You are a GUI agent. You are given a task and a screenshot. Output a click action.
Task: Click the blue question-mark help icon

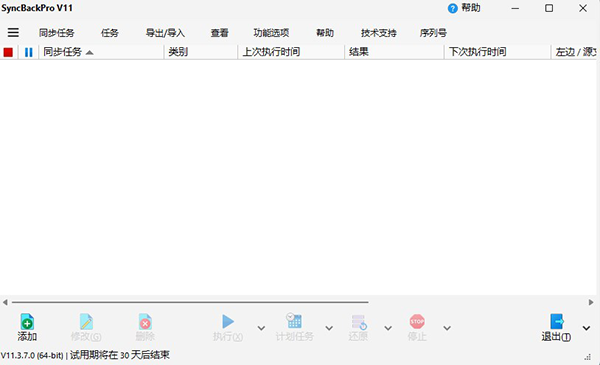point(452,8)
